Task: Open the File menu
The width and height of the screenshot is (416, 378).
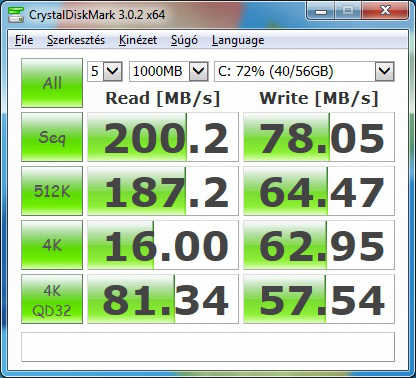Action: click(x=24, y=40)
